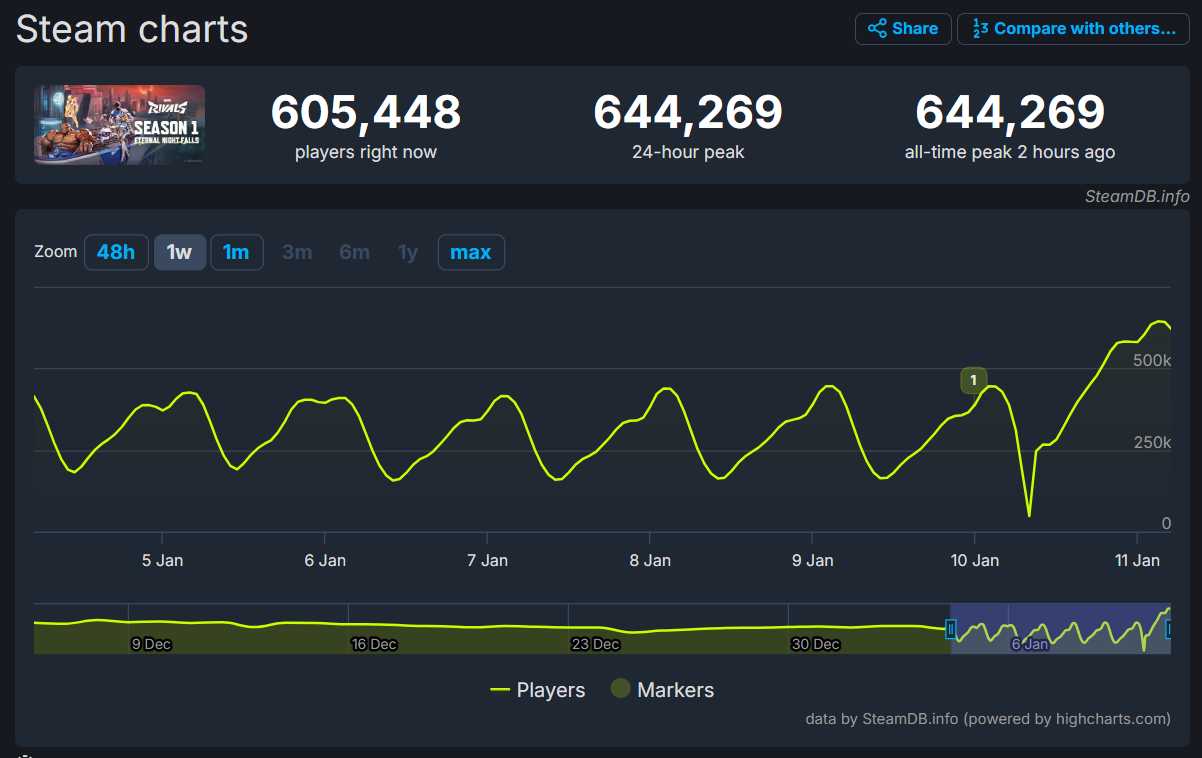Set zoom to max

click(471, 252)
